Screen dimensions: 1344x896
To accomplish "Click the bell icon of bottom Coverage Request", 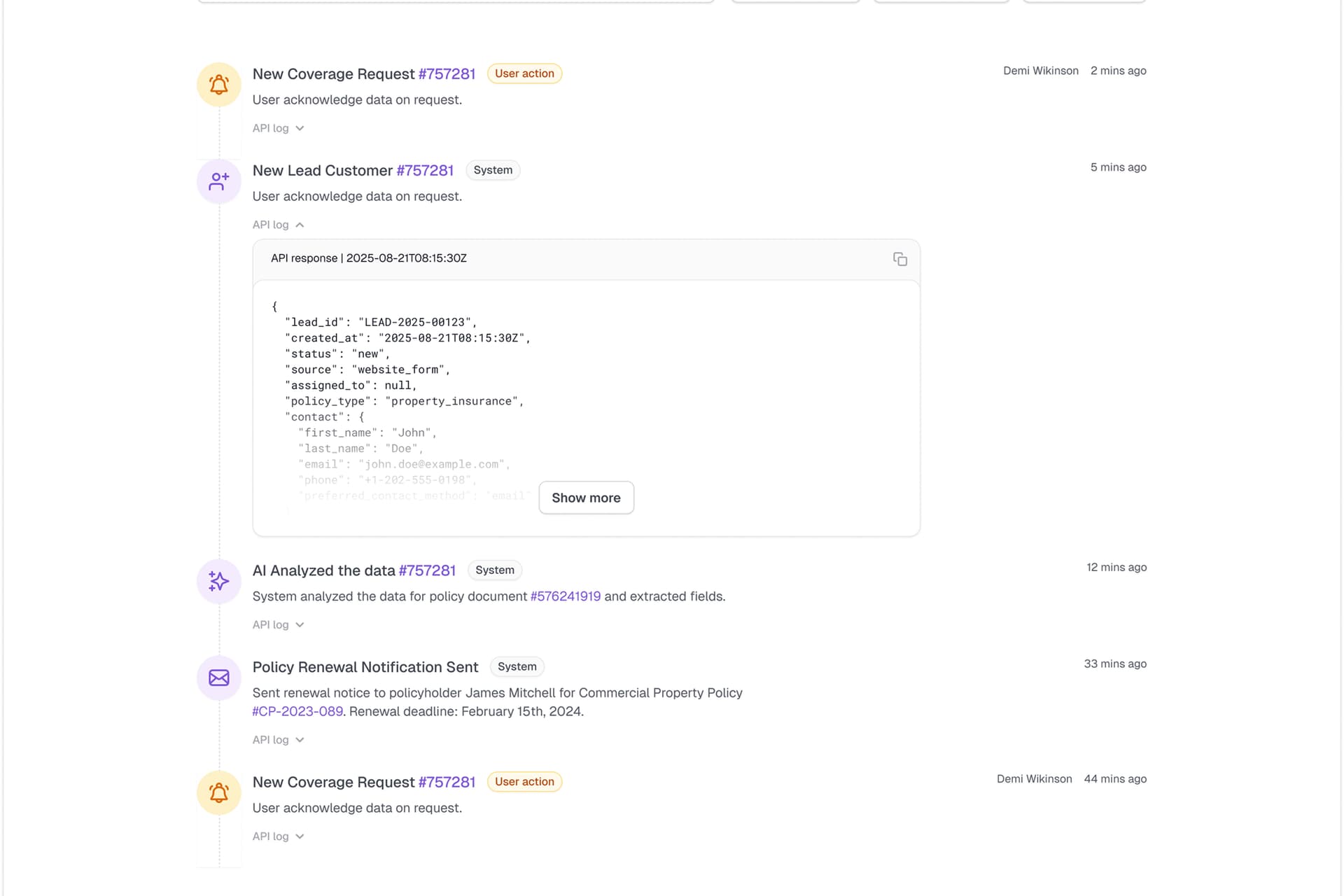I will (x=218, y=792).
